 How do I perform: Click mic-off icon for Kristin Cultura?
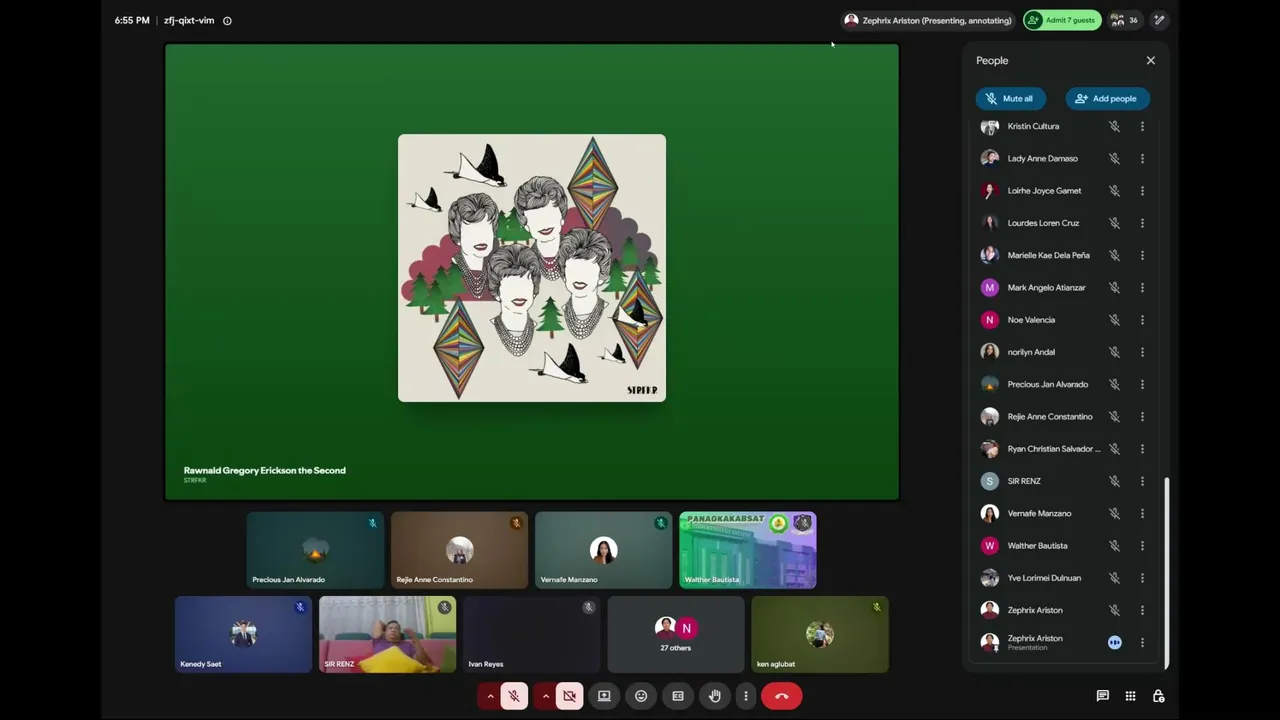click(x=1114, y=127)
